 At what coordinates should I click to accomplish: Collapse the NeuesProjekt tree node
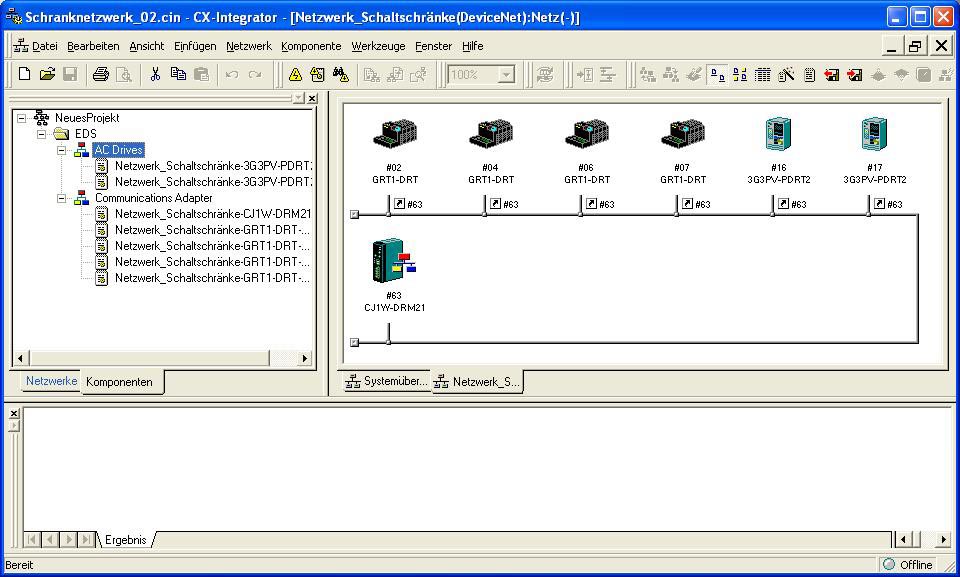click(21, 118)
